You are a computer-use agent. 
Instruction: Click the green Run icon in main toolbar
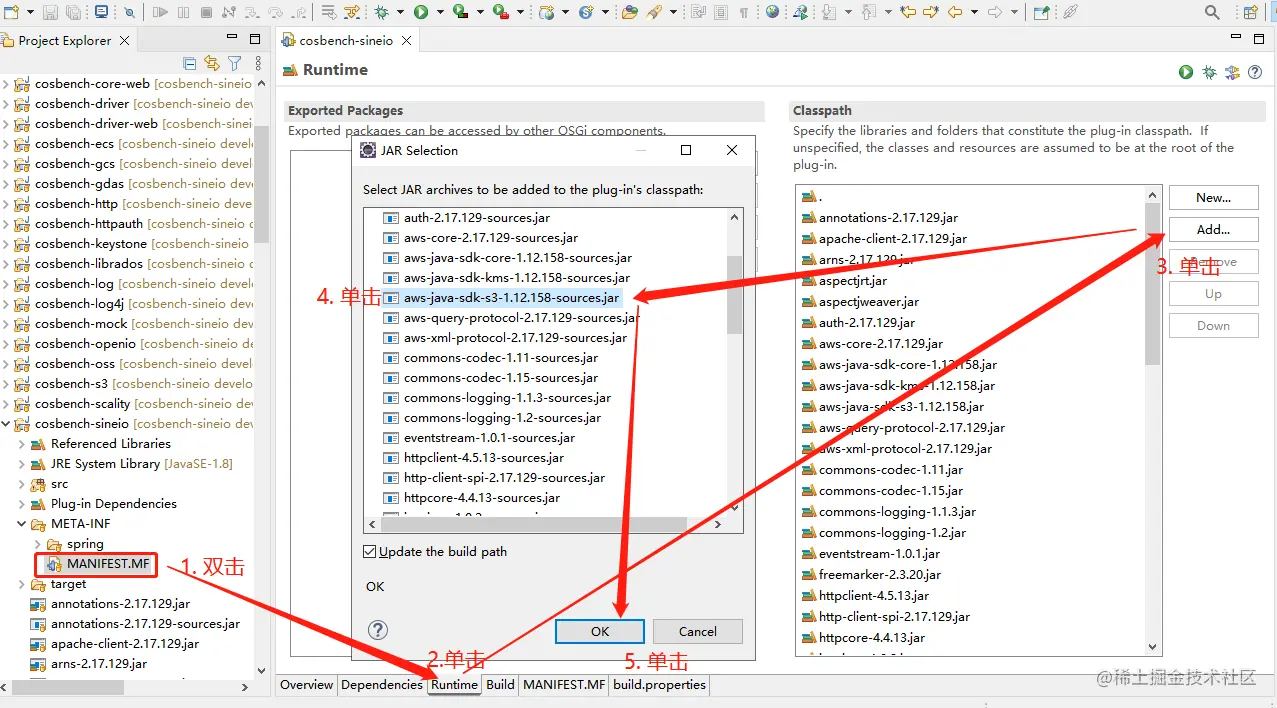(420, 12)
